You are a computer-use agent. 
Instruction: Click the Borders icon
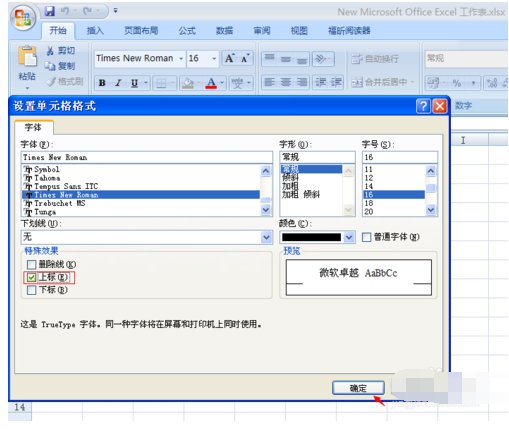point(161,83)
